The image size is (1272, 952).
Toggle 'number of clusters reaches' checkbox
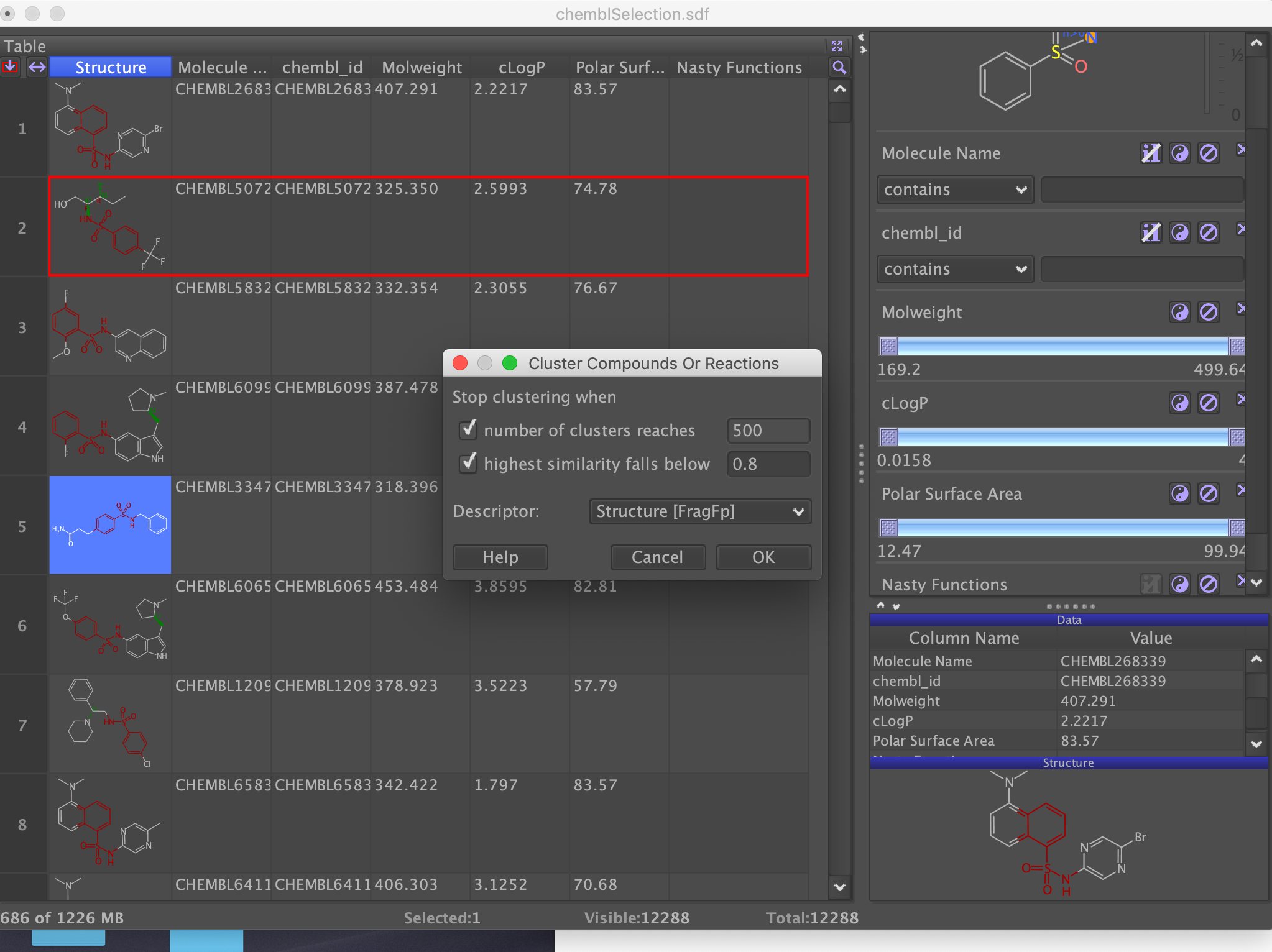click(x=468, y=429)
